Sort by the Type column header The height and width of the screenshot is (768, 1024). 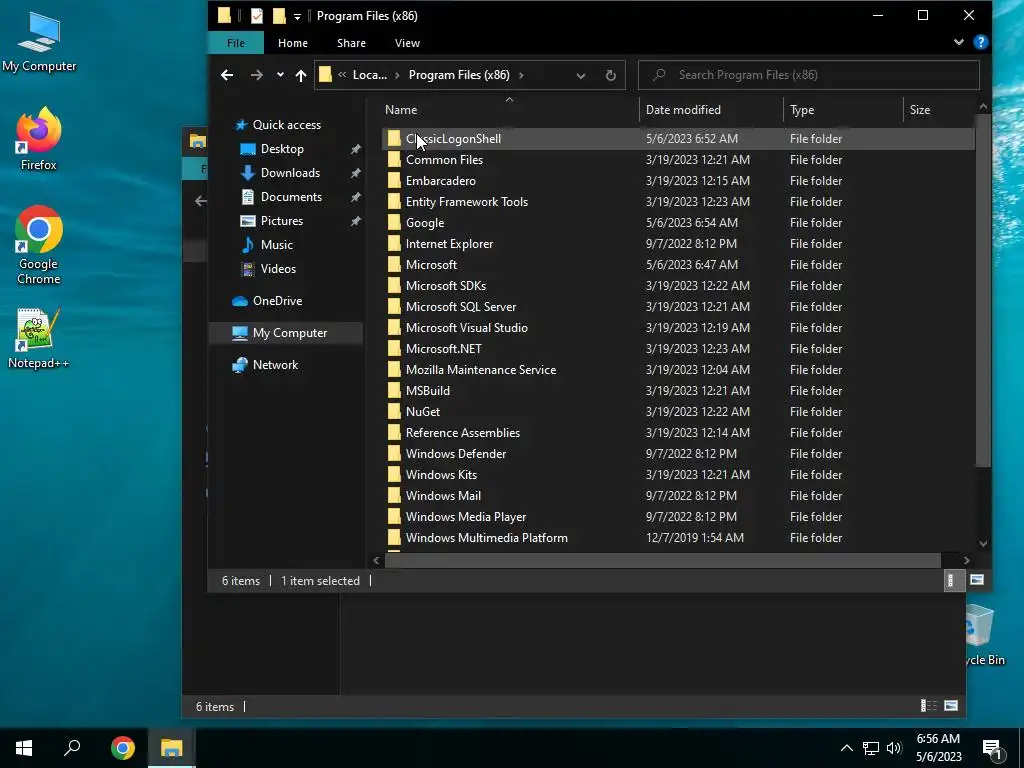[x=843, y=110]
